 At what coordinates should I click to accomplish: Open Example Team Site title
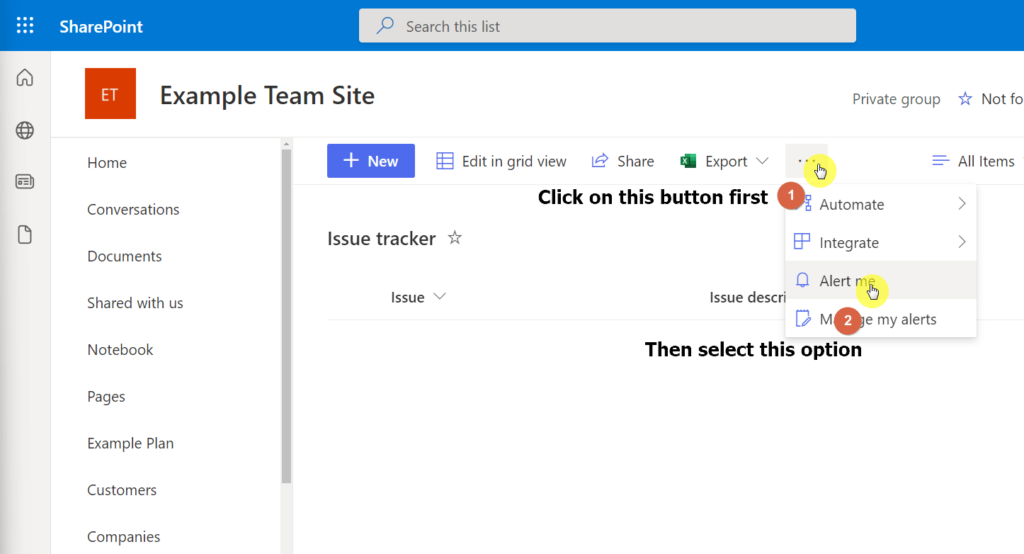267,95
